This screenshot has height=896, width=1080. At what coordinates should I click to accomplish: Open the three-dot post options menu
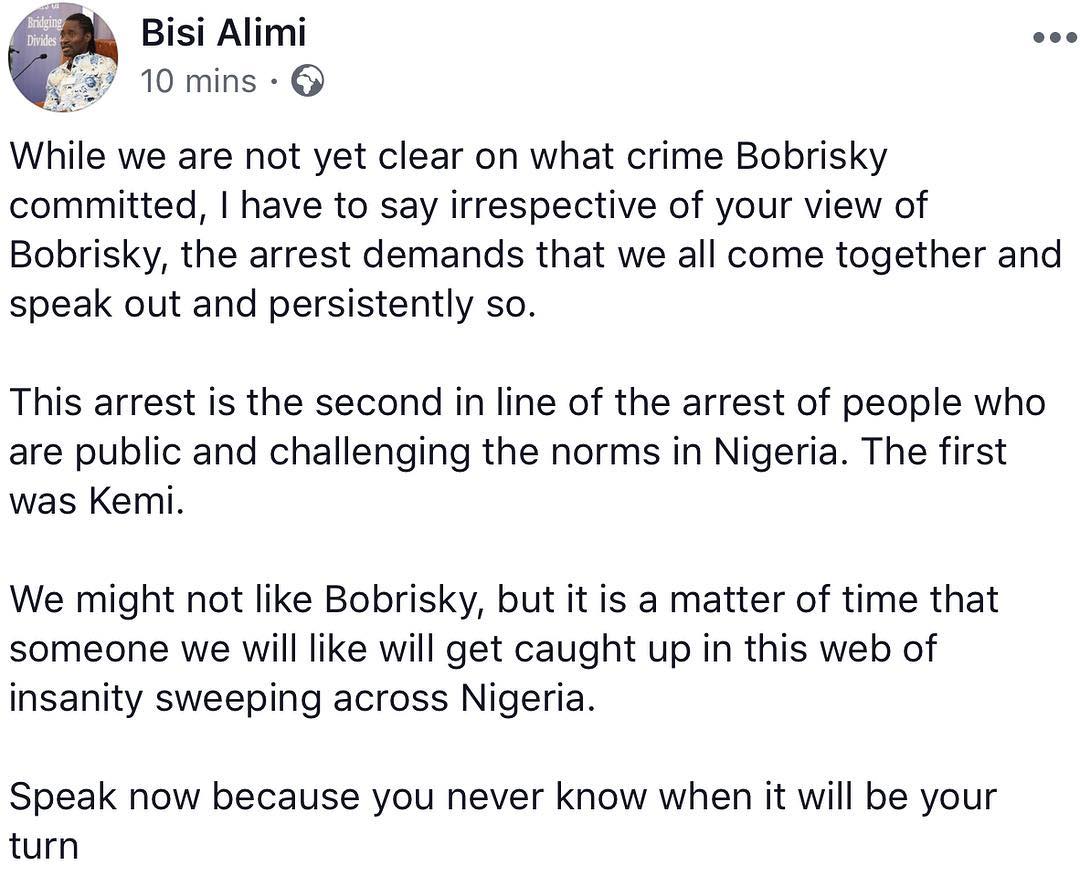pos(1053,39)
